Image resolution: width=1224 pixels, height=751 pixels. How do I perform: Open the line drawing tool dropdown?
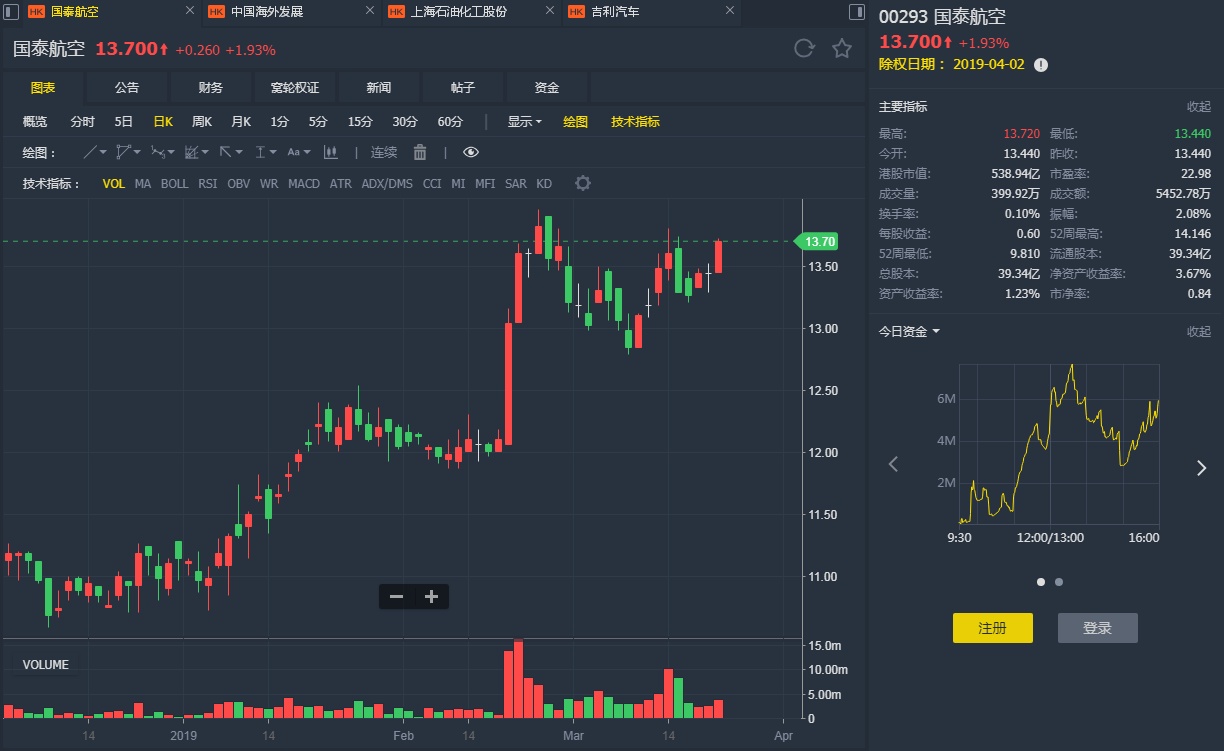tap(95, 152)
